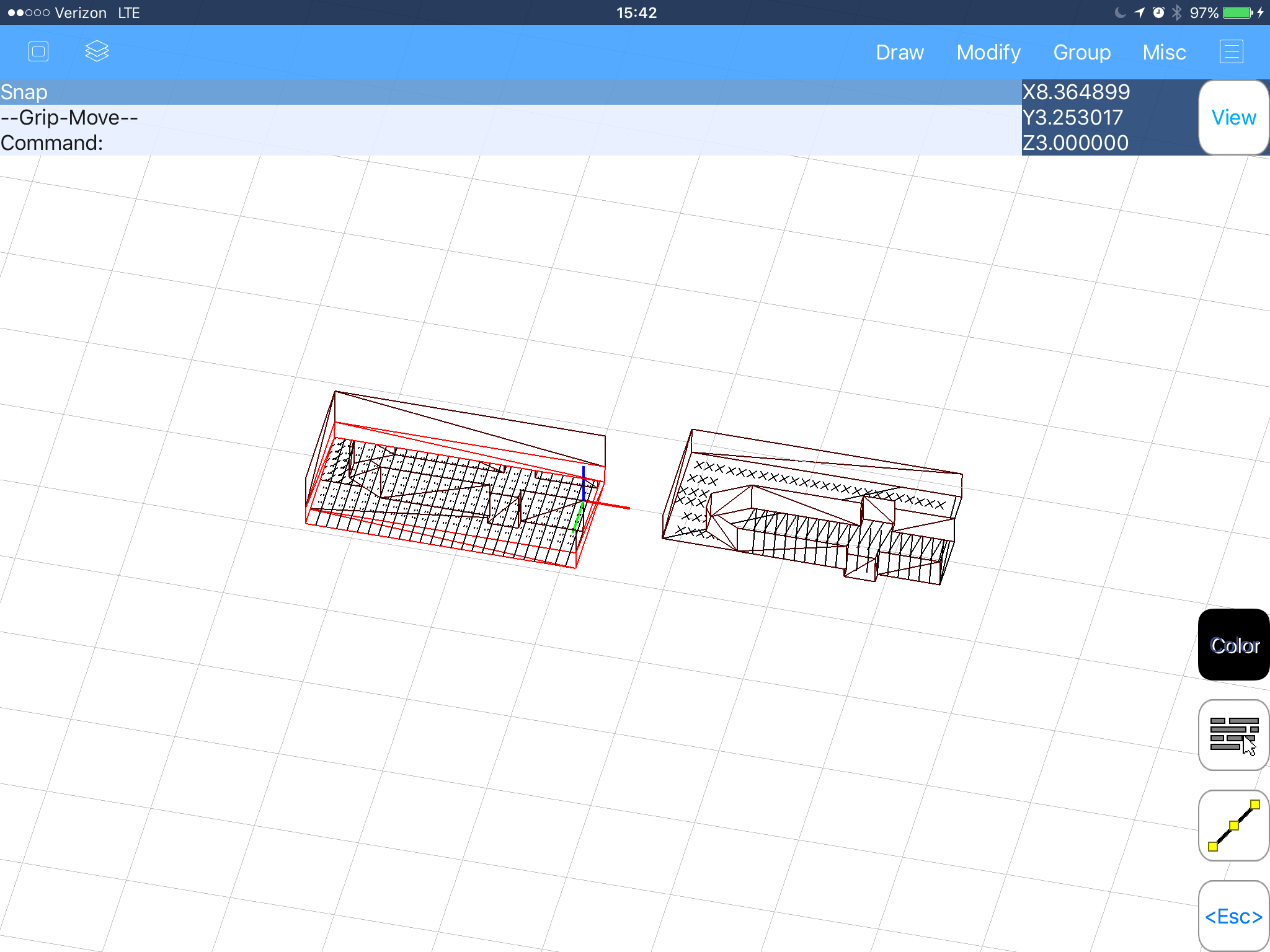Click the green Y-axis gizmo handle
Image resolution: width=1270 pixels, height=952 pixels.
click(x=579, y=518)
